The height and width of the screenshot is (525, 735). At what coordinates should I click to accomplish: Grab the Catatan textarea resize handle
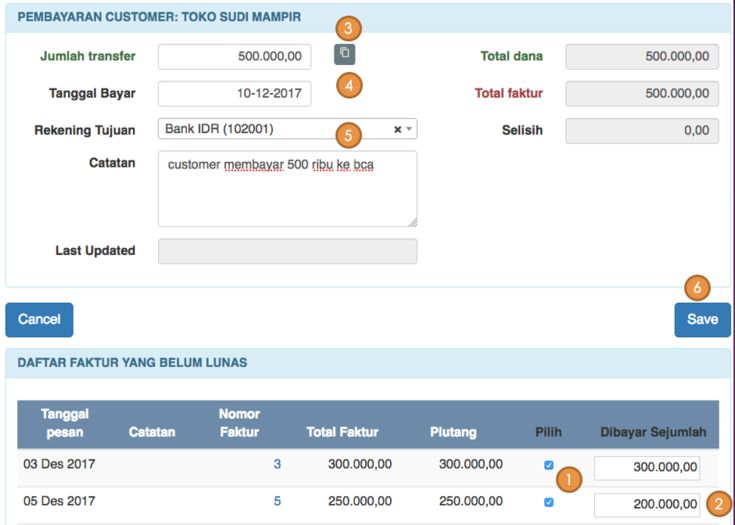pos(412,222)
